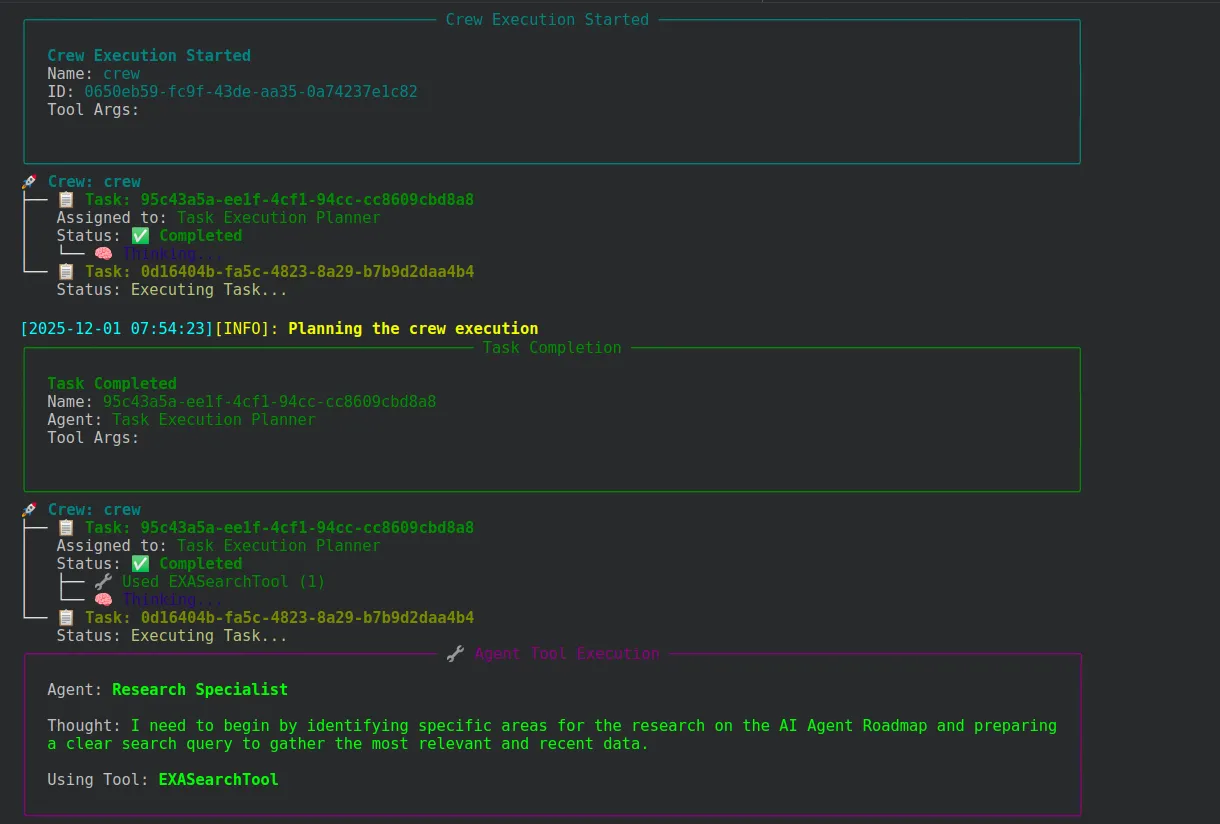Click the rocket icon in the upper Crew tree
The image size is (1220, 824).
tap(30, 182)
